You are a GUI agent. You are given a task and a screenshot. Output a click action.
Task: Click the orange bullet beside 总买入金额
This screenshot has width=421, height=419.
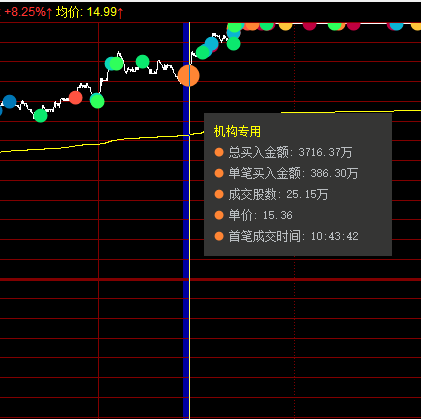(x=219, y=152)
